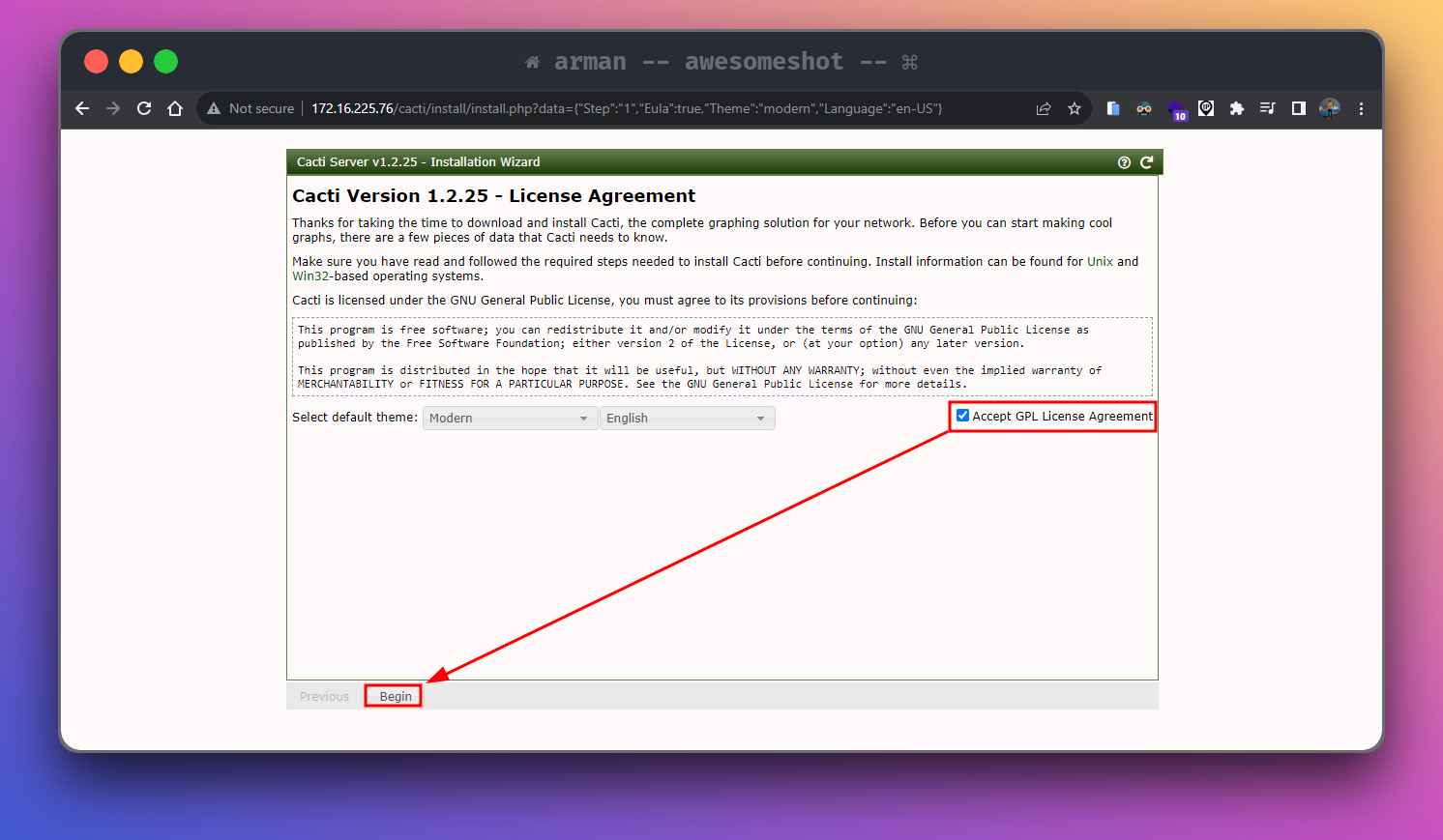Open the Extensions puzzle piece icon
The height and width of the screenshot is (840, 1443).
1236,108
